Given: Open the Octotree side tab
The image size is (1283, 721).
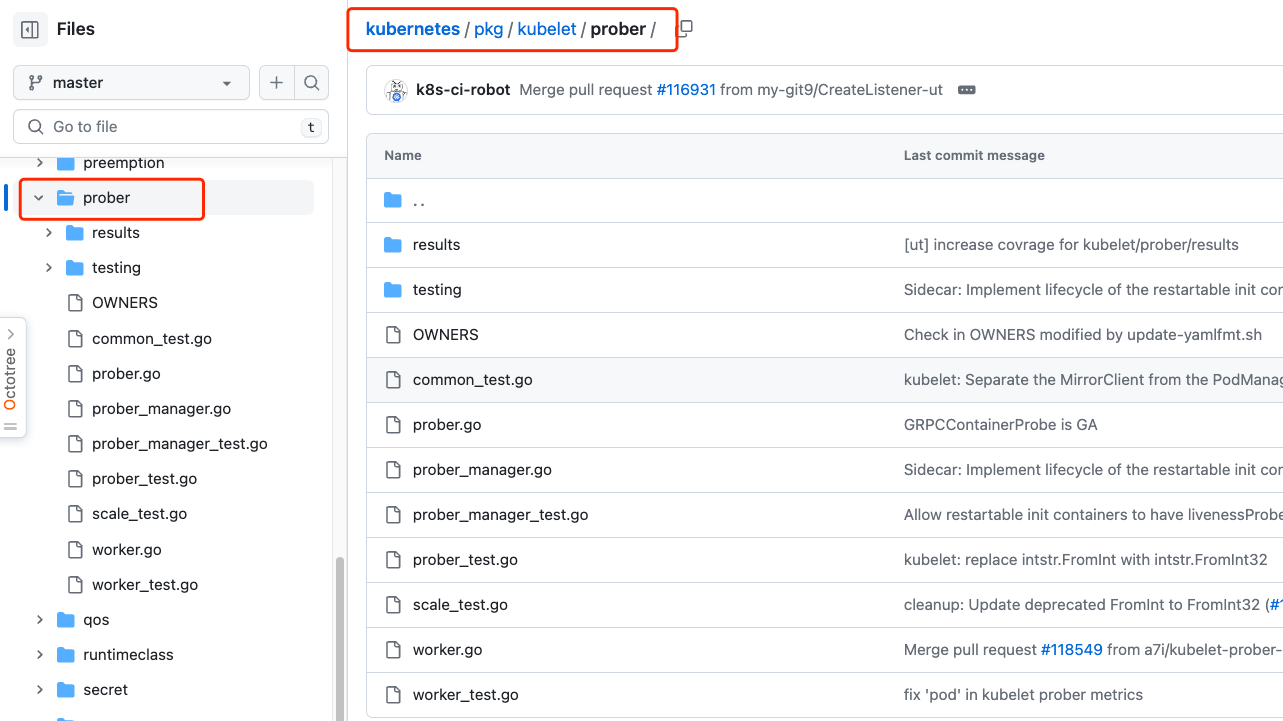Looking at the screenshot, I should click(11, 378).
